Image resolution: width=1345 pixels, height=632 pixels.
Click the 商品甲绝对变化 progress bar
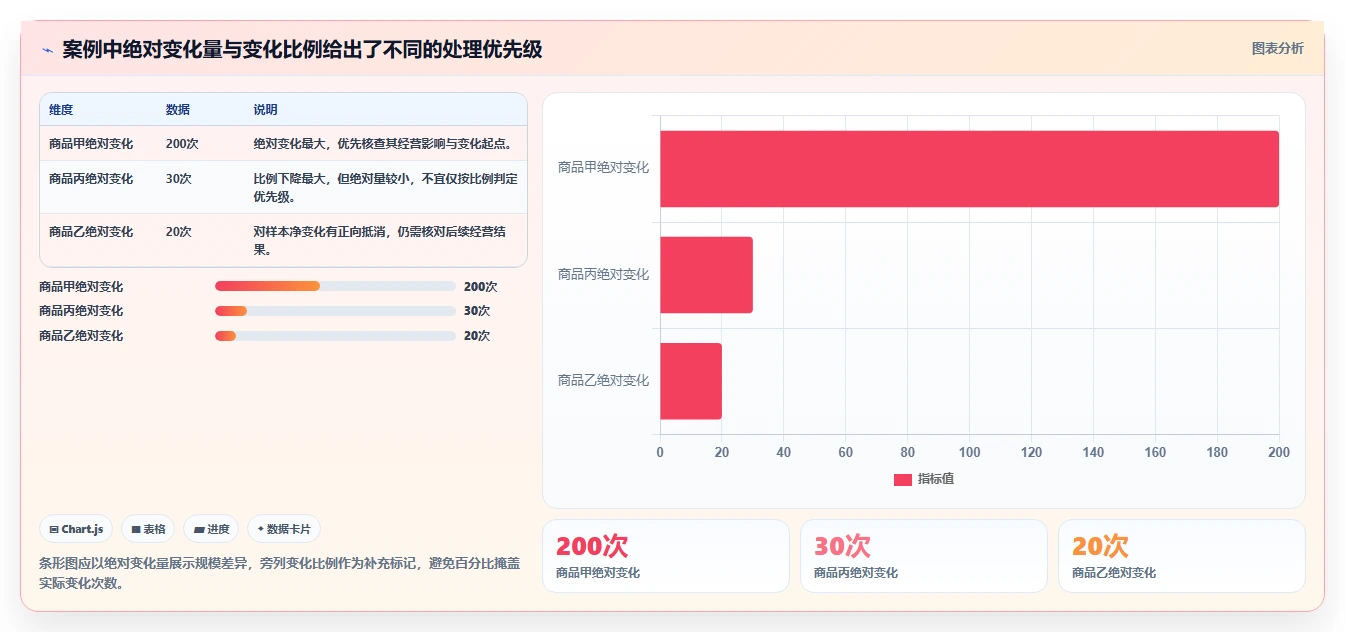pyautogui.click(x=335, y=286)
